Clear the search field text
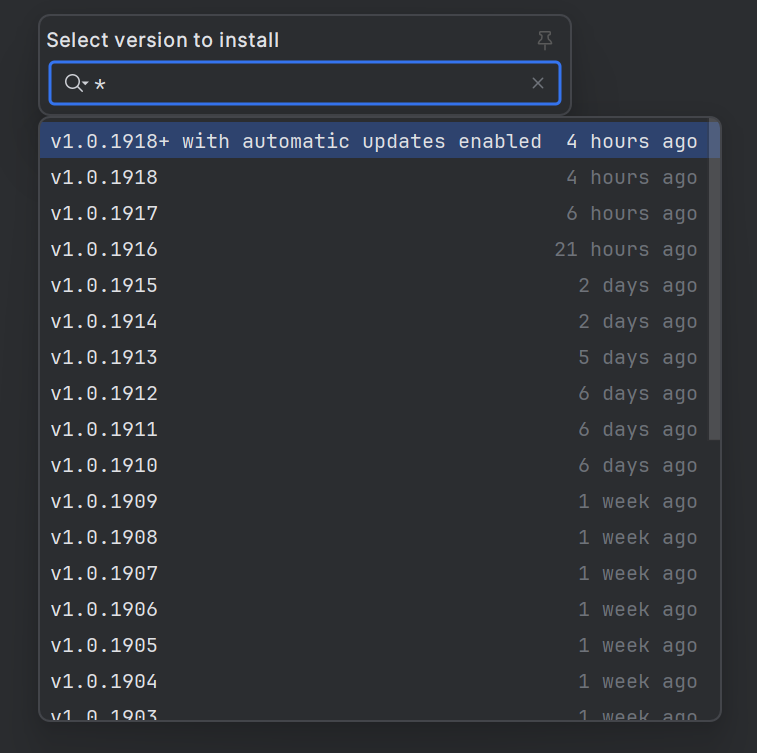Image resolution: width=757 pixels, height=753 pixels. pyautogui.click(x=538, y=83)
